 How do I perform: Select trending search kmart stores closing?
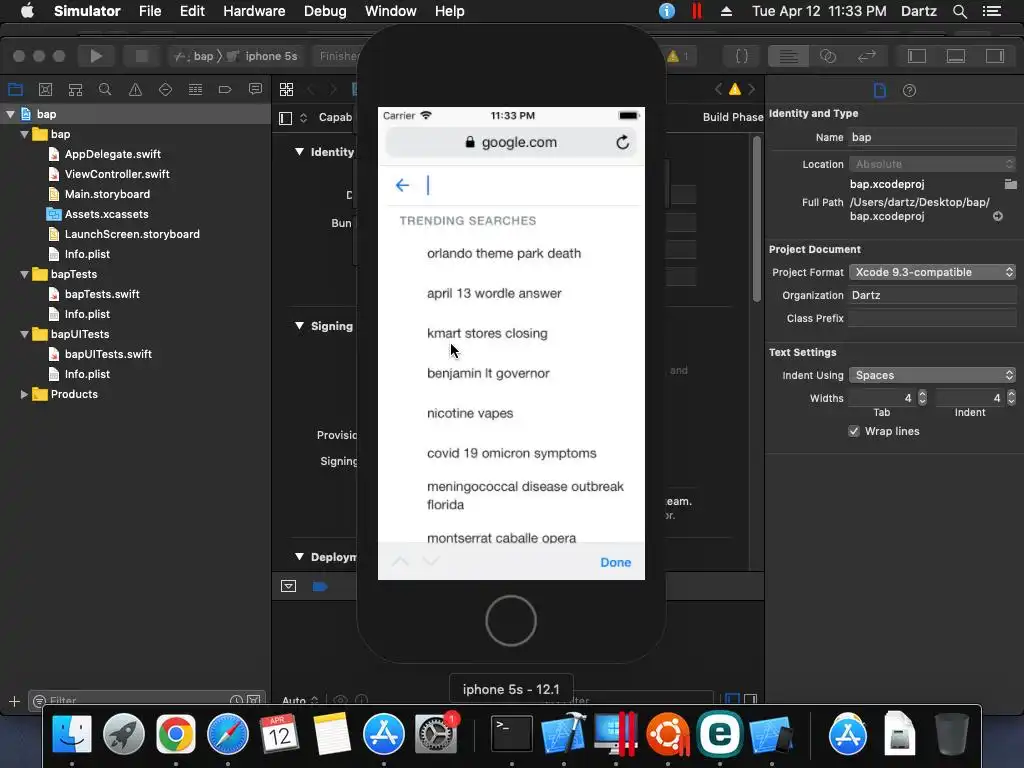487,333
